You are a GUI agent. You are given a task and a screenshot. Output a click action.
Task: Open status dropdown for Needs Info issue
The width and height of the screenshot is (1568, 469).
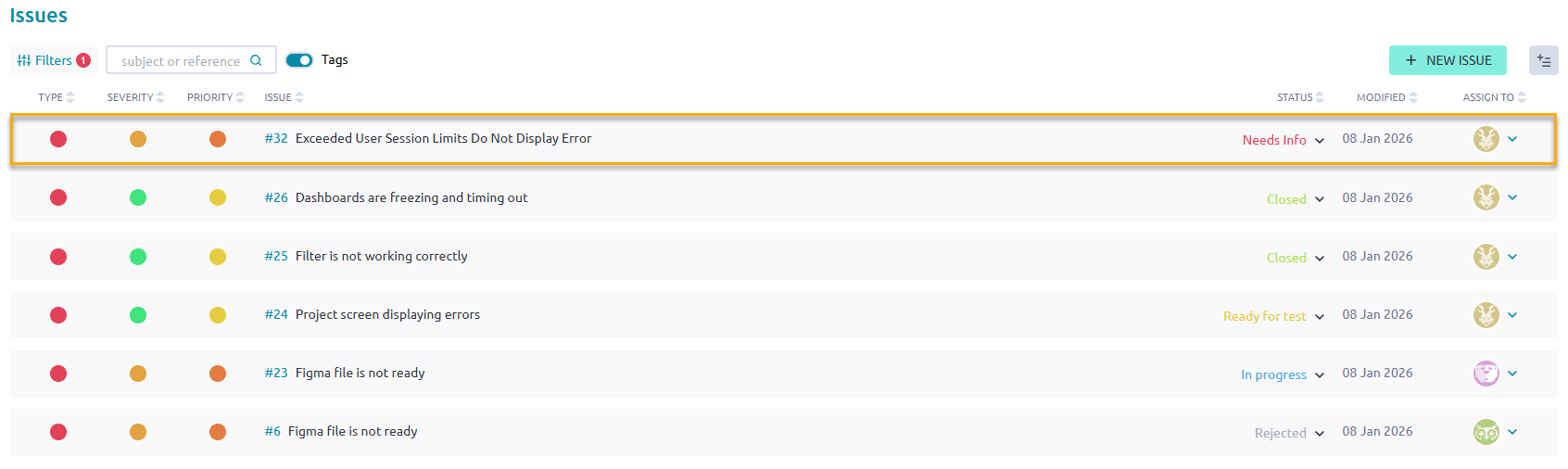click(1283, 140)
